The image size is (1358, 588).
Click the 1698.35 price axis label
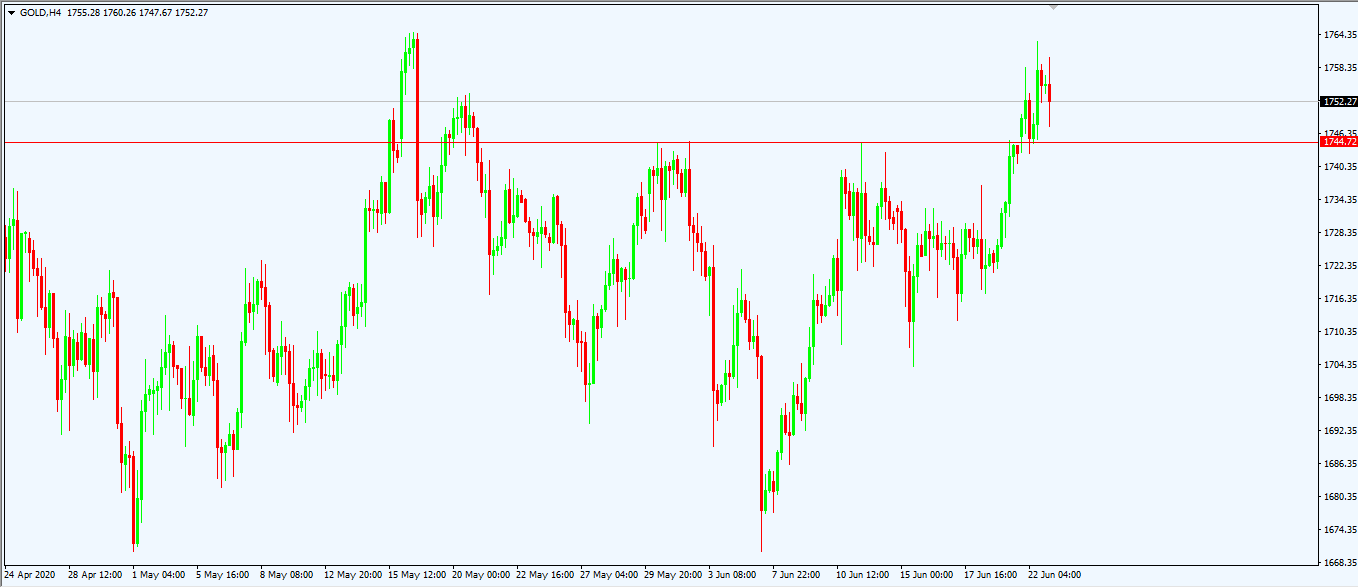(1340, 398)
